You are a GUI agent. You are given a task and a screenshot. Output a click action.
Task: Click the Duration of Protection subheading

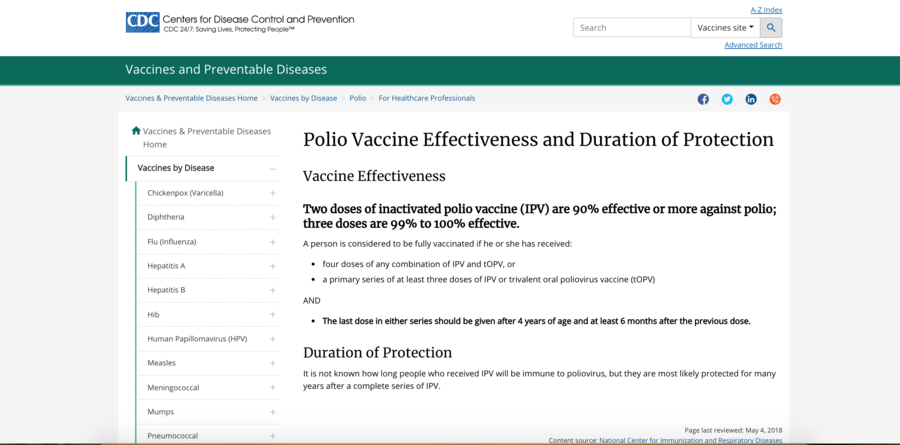pyautogui.click(x=378, y=352)
